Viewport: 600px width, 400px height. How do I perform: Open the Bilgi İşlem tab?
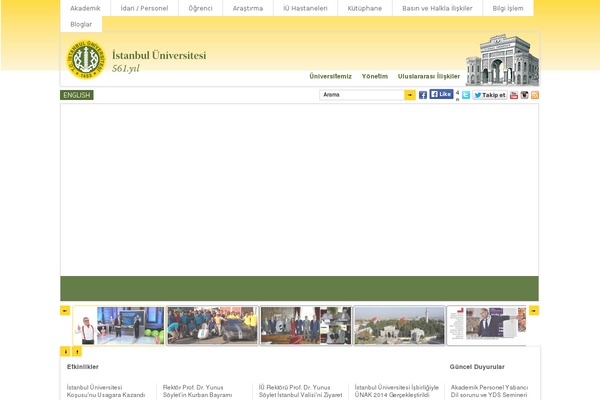(508, 8)
